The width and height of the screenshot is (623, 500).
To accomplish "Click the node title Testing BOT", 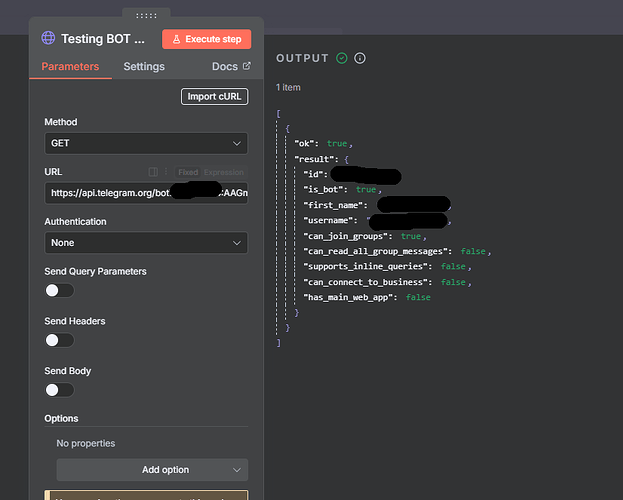I will pos(103,39).
